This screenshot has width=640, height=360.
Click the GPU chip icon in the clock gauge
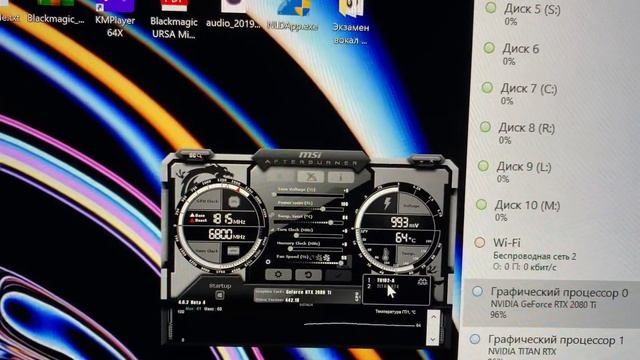[x=233, y=202]
